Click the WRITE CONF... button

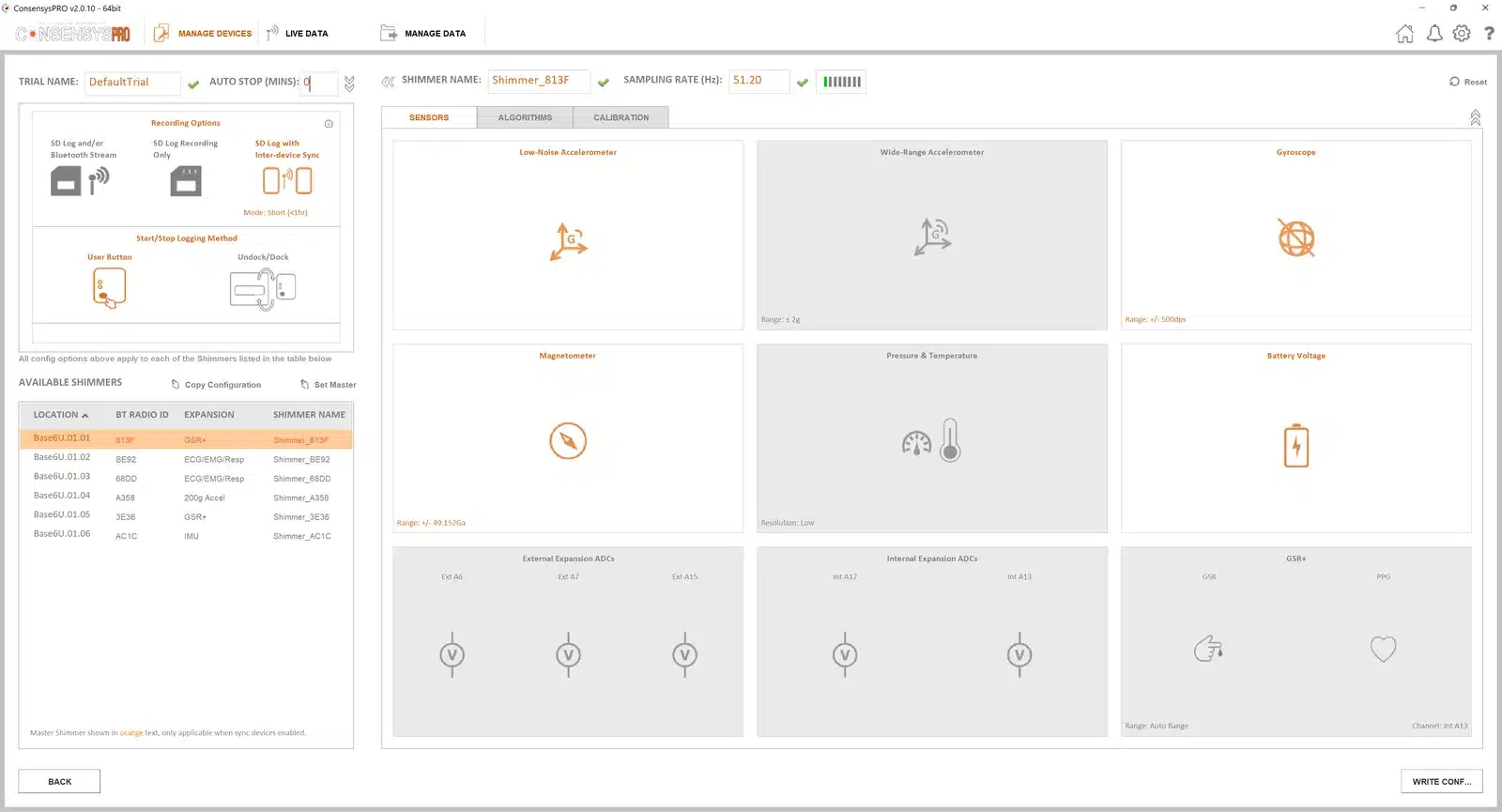[1442, 781]
